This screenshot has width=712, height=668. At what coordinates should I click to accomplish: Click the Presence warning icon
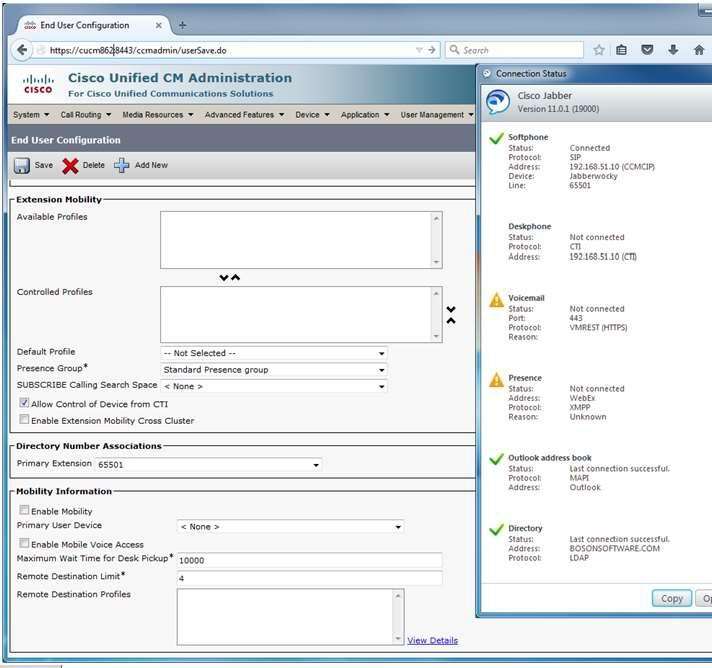[496, 380]
